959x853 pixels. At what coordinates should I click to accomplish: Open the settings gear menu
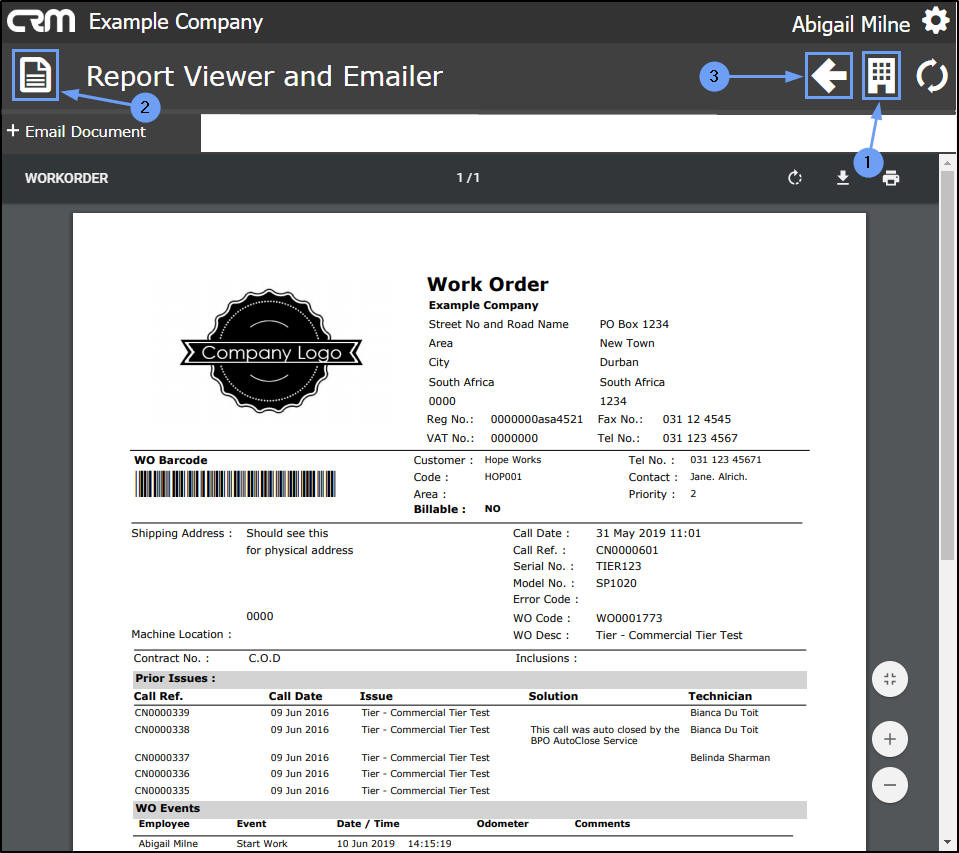pos(935,21)
